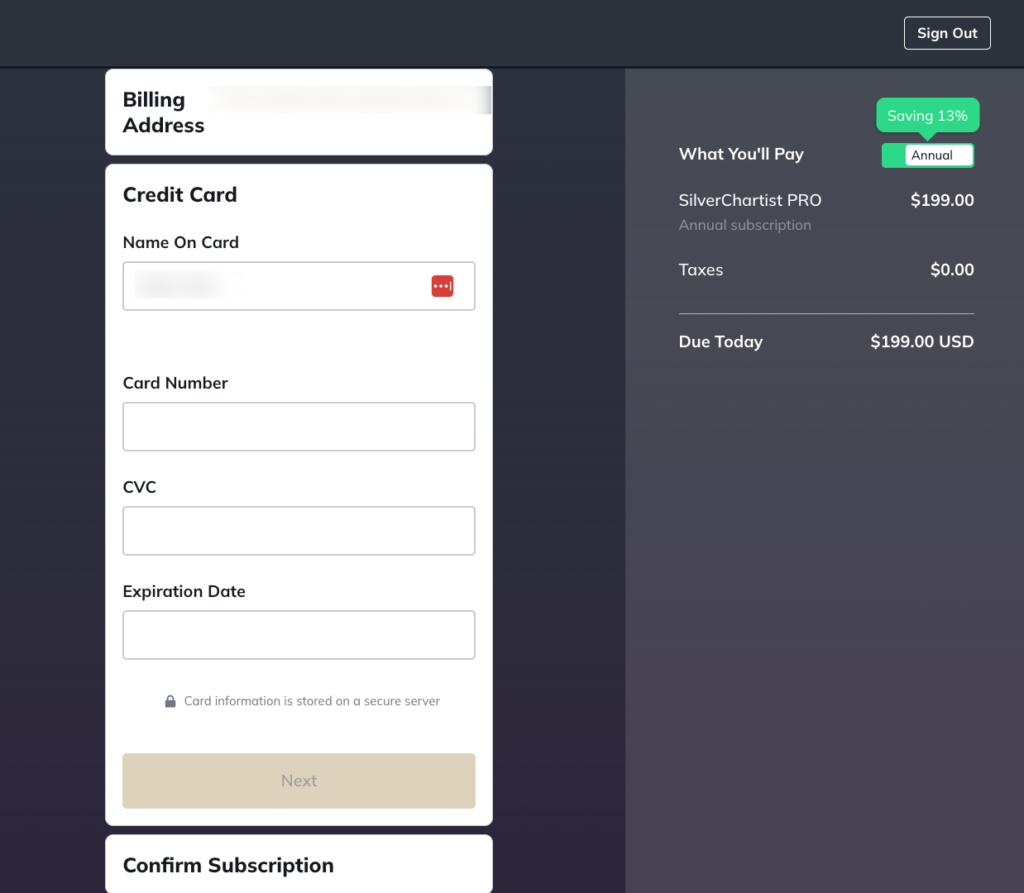This screenshot has width=1024, height=893.
Task: Click the Saving 13% badge
Action: pos(927,116)
